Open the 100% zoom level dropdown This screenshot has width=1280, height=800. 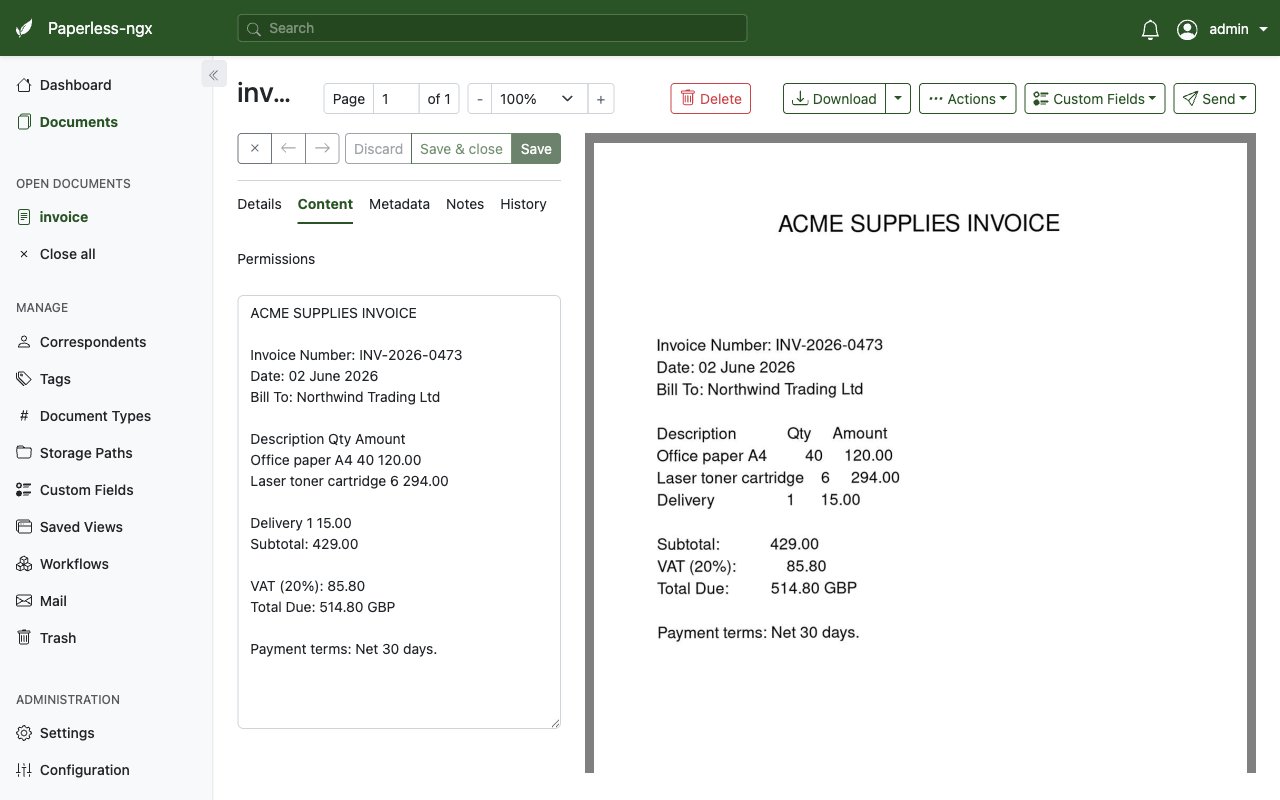[539, 99]
